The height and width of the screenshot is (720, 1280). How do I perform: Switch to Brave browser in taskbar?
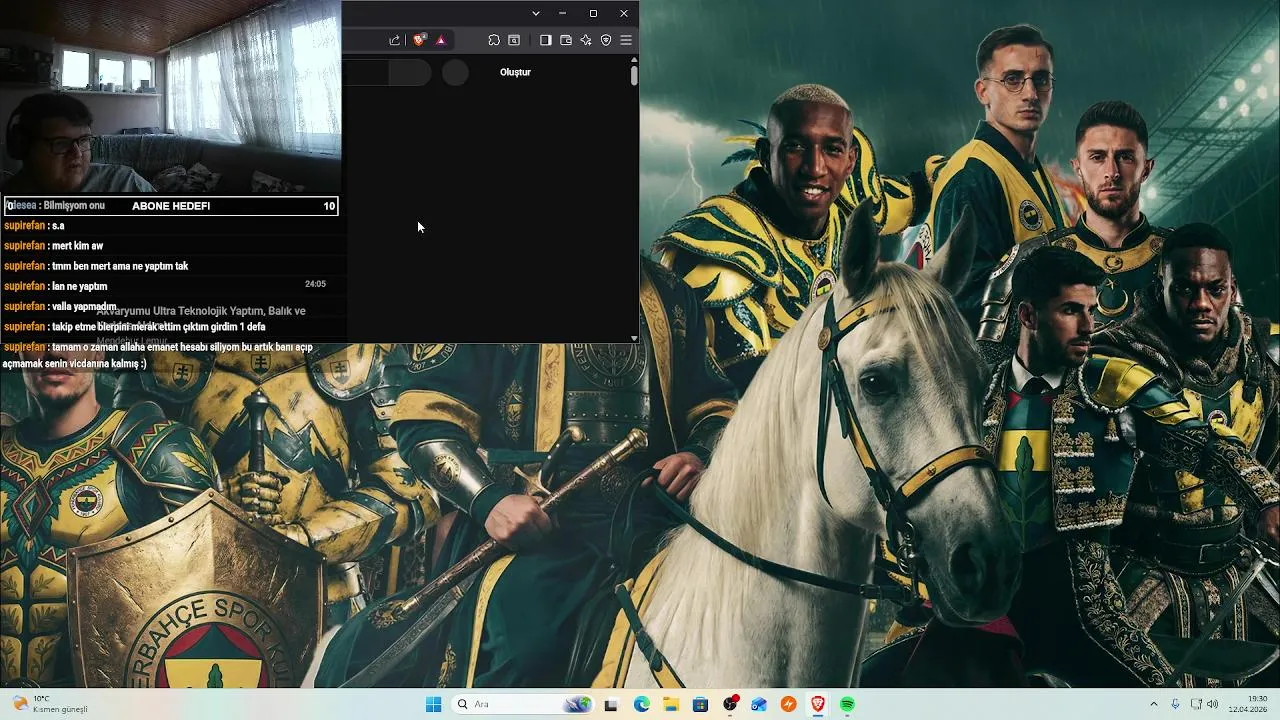[x=818, y=704]
